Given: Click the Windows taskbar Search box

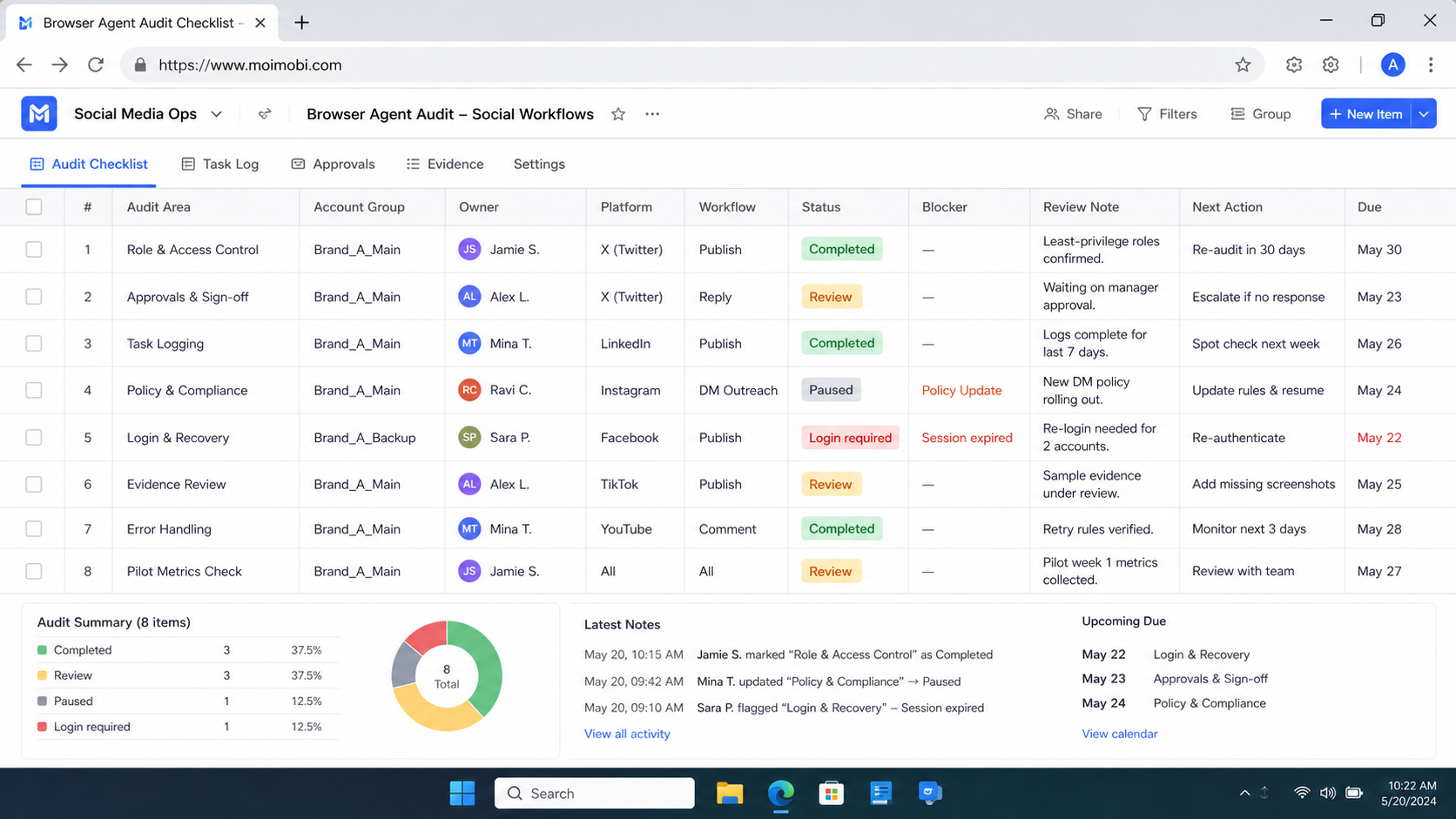Looking at the screenshot, I should coord(594,793).
